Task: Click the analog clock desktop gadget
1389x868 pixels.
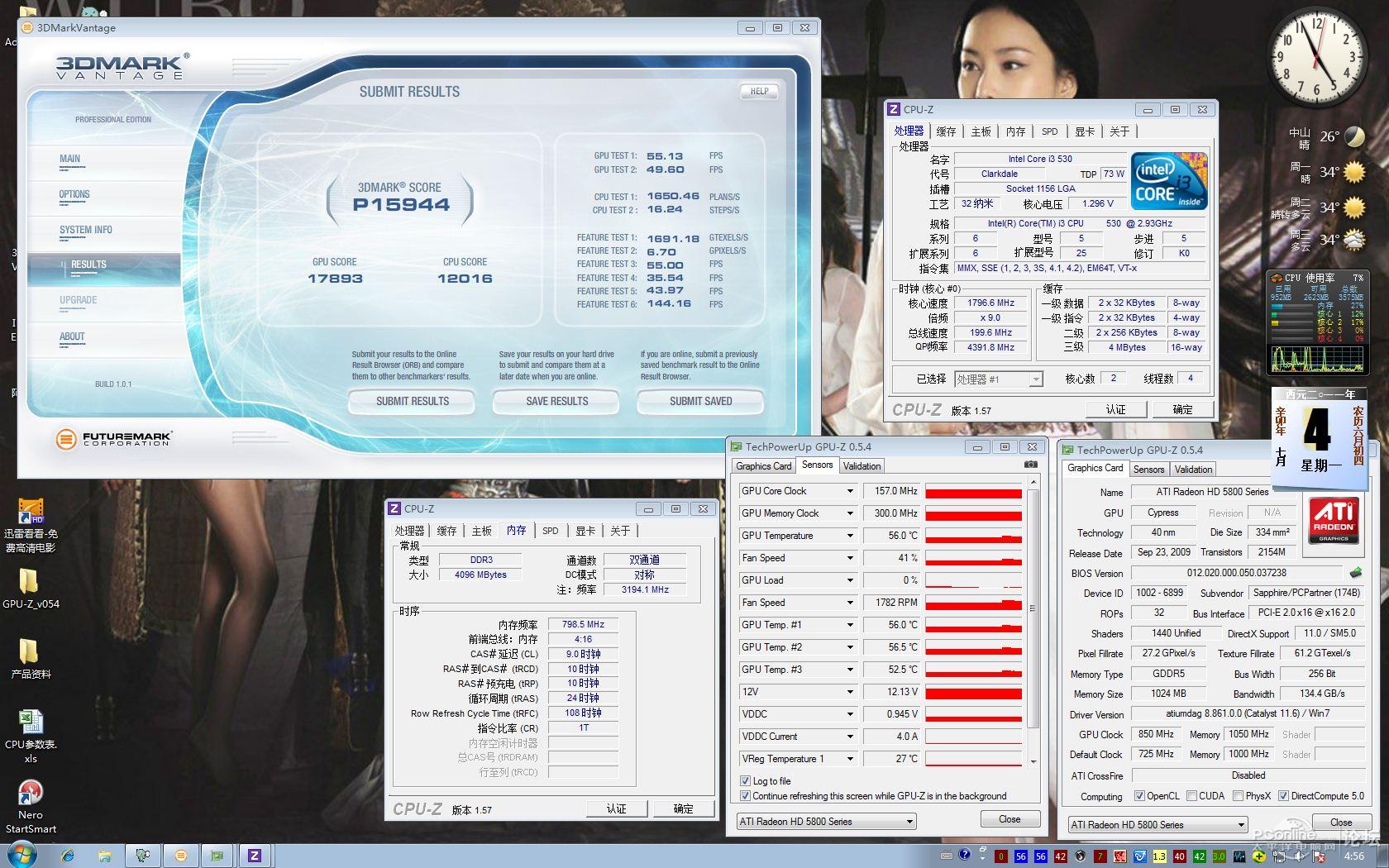Action: pyautogui.click(x=1317, y=55)
